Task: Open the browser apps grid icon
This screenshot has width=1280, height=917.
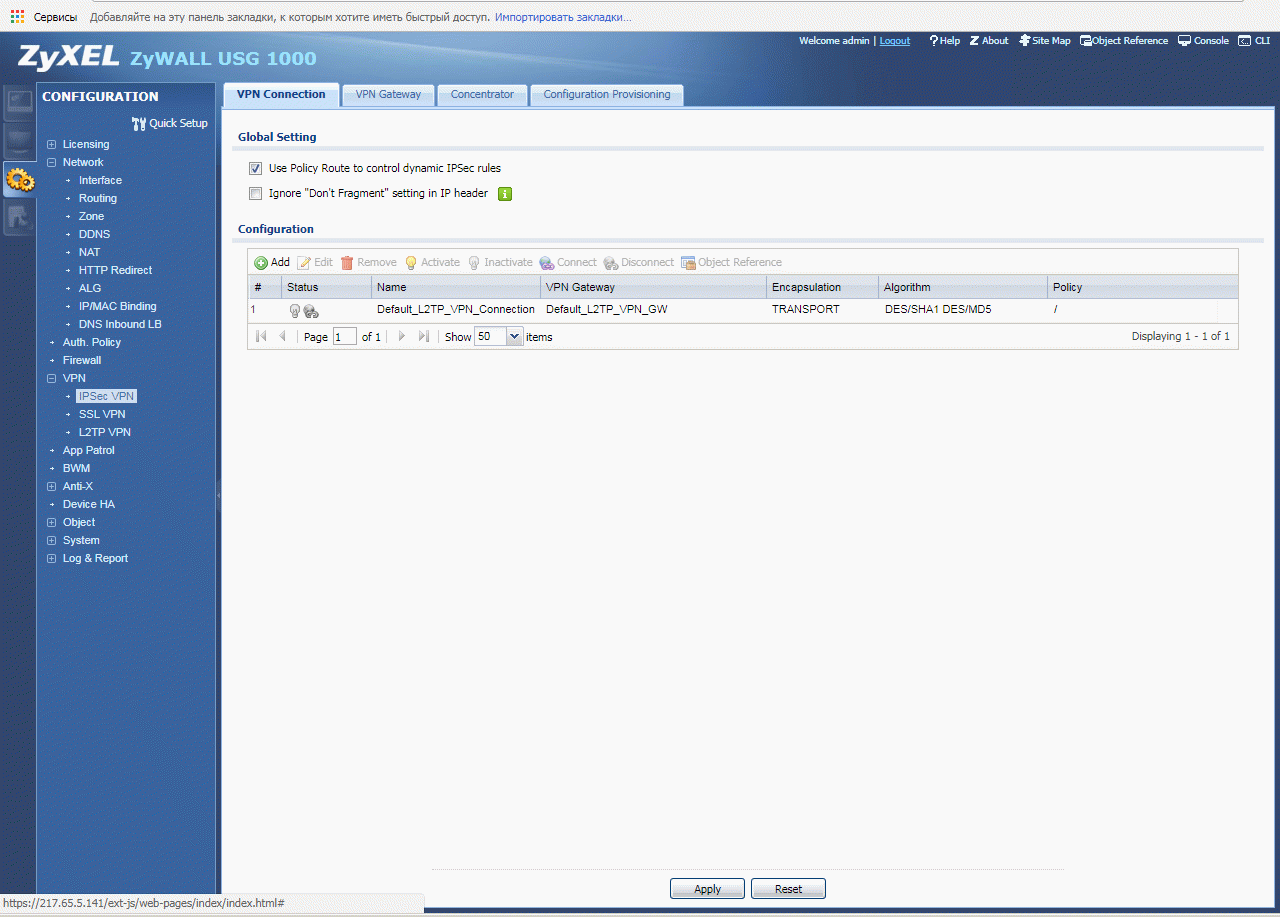Action: 17,17
